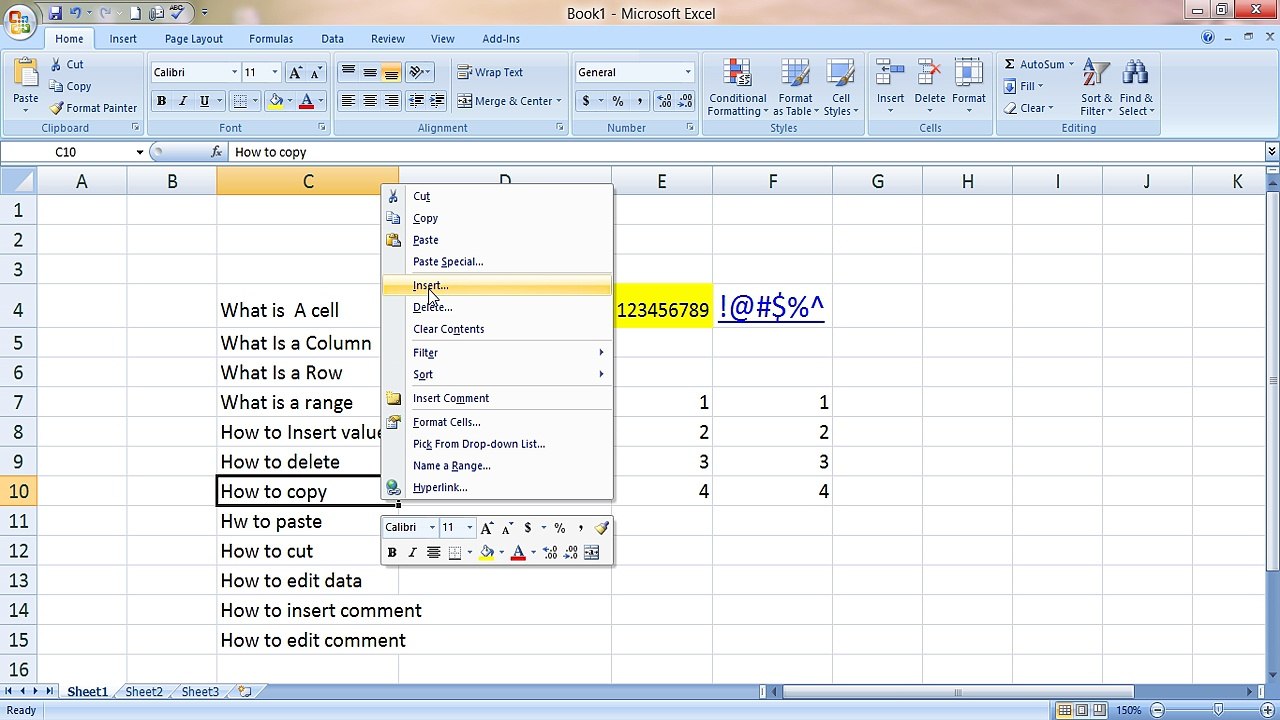
Task: Open ribbon font size 11 dropdown
Action: pyautogui.click(x=275, y=72)
